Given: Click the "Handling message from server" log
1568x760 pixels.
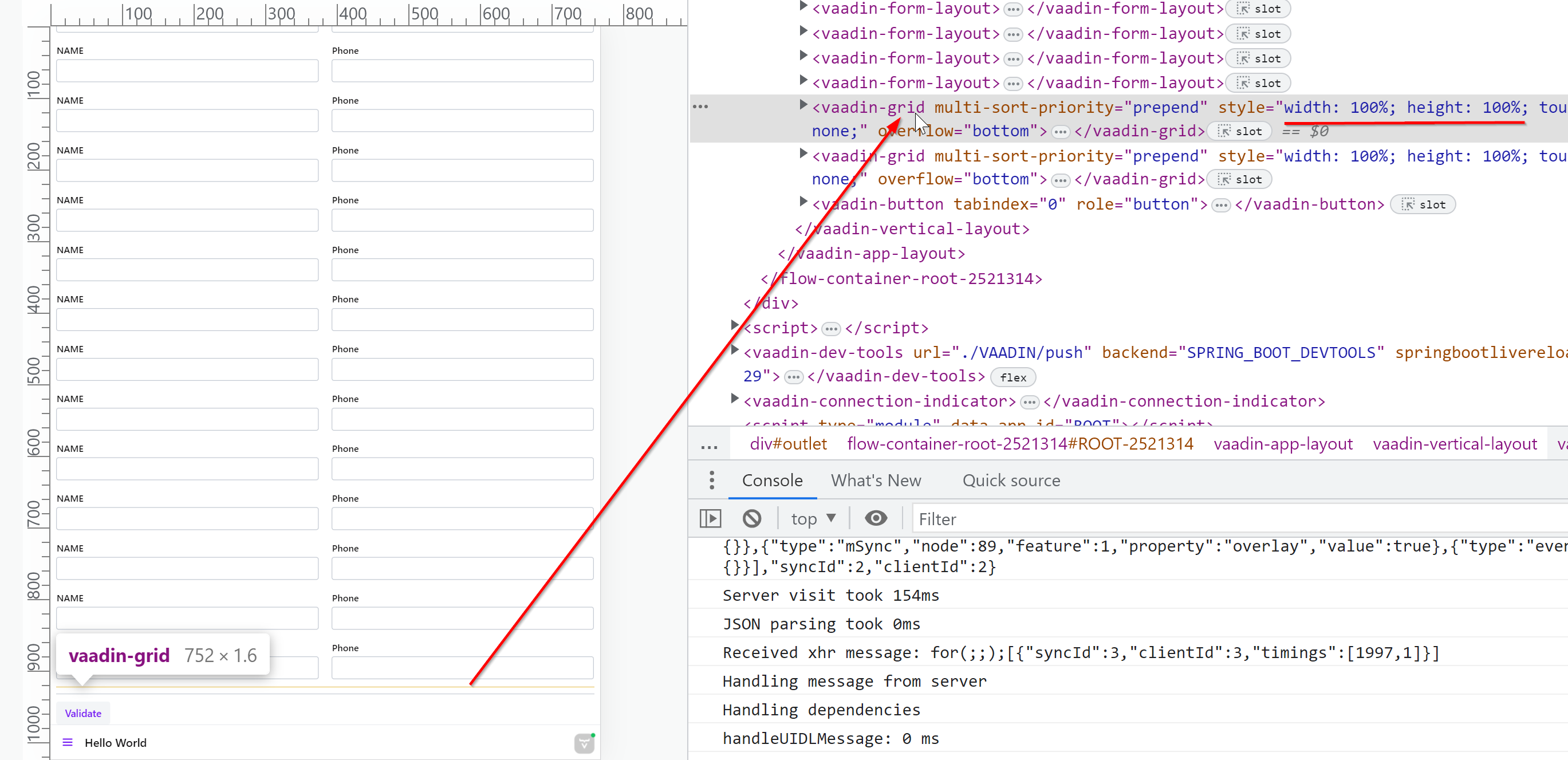Looking at the screenshot, I should click(854, 682).
